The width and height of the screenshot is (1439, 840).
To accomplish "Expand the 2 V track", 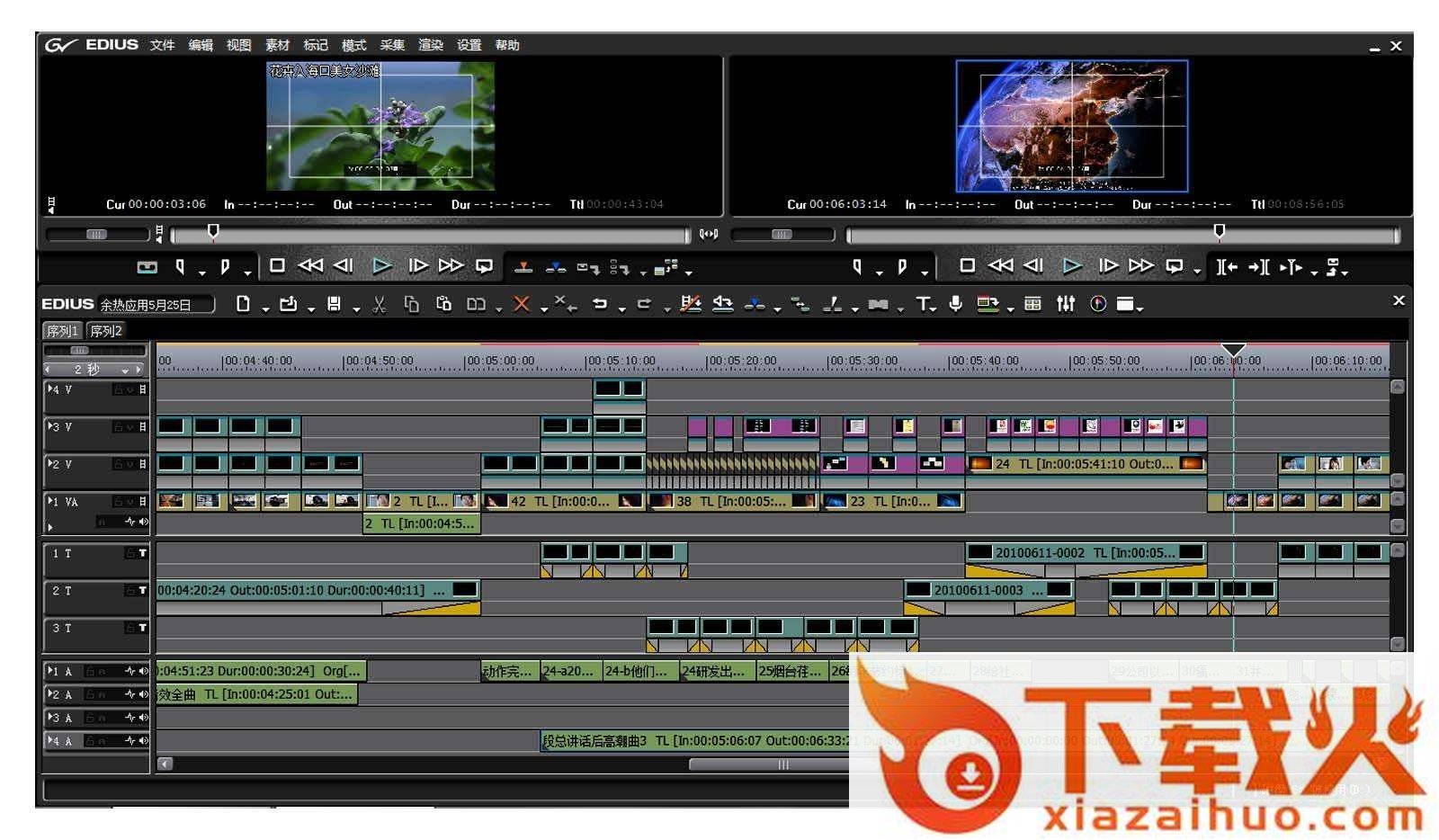I will pyautogui.click(x=49, y=464).
